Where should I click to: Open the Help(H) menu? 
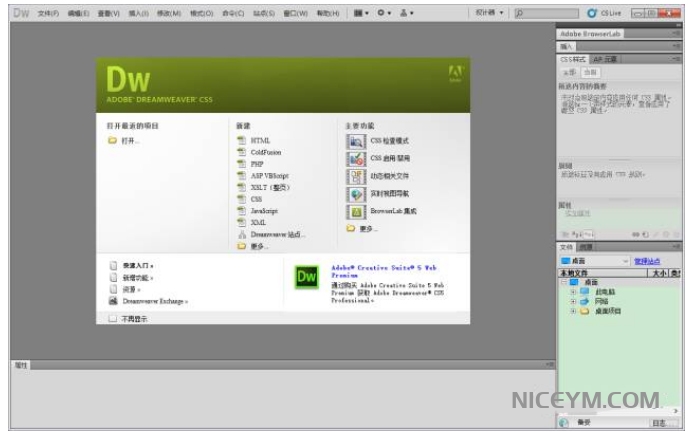pos(328,13)
